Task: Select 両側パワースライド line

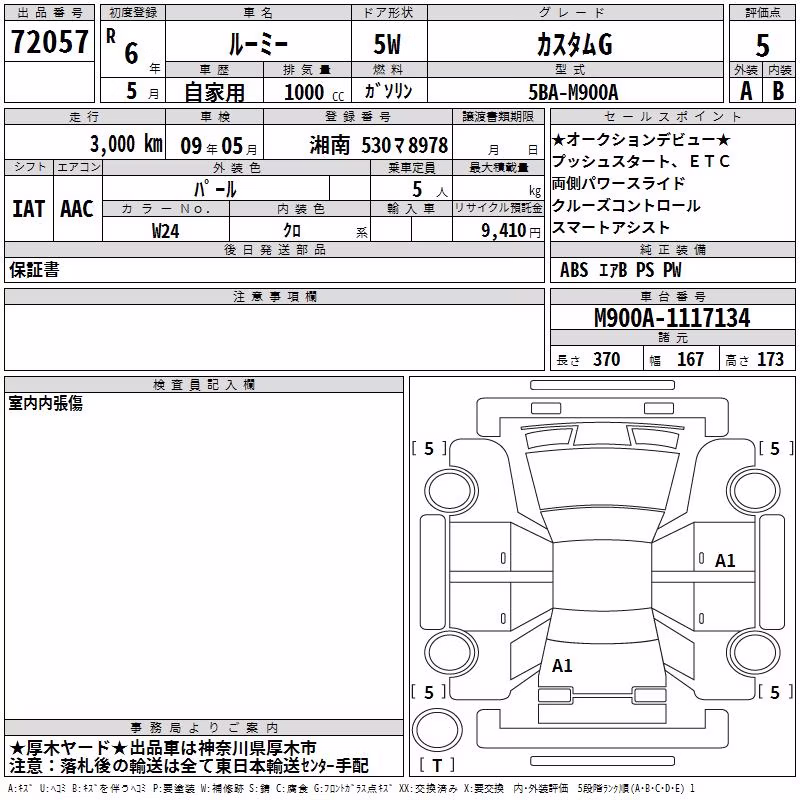Action: (x=618, y=183)
